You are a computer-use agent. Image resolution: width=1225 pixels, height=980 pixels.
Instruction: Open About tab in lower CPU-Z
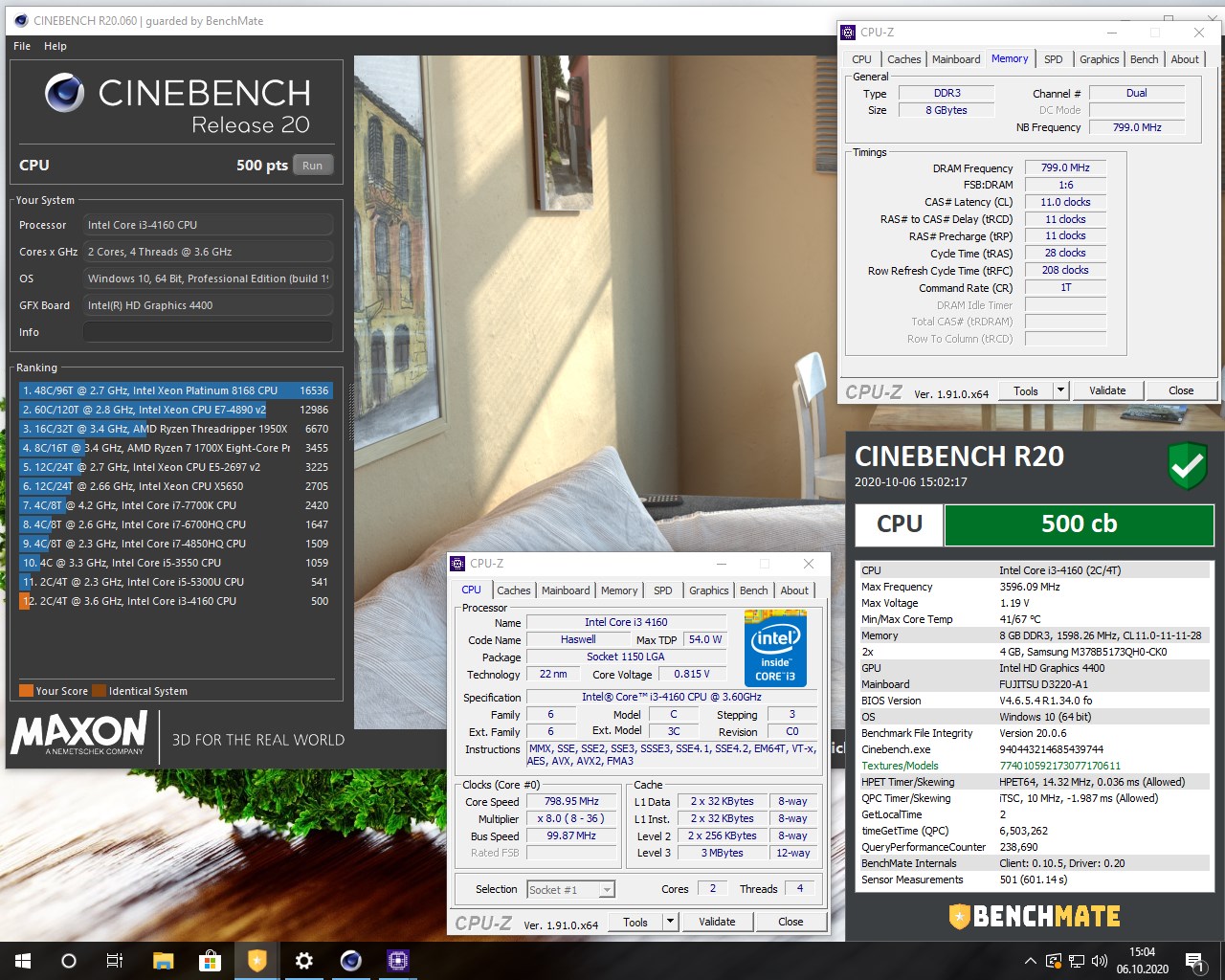click(794, 590)
